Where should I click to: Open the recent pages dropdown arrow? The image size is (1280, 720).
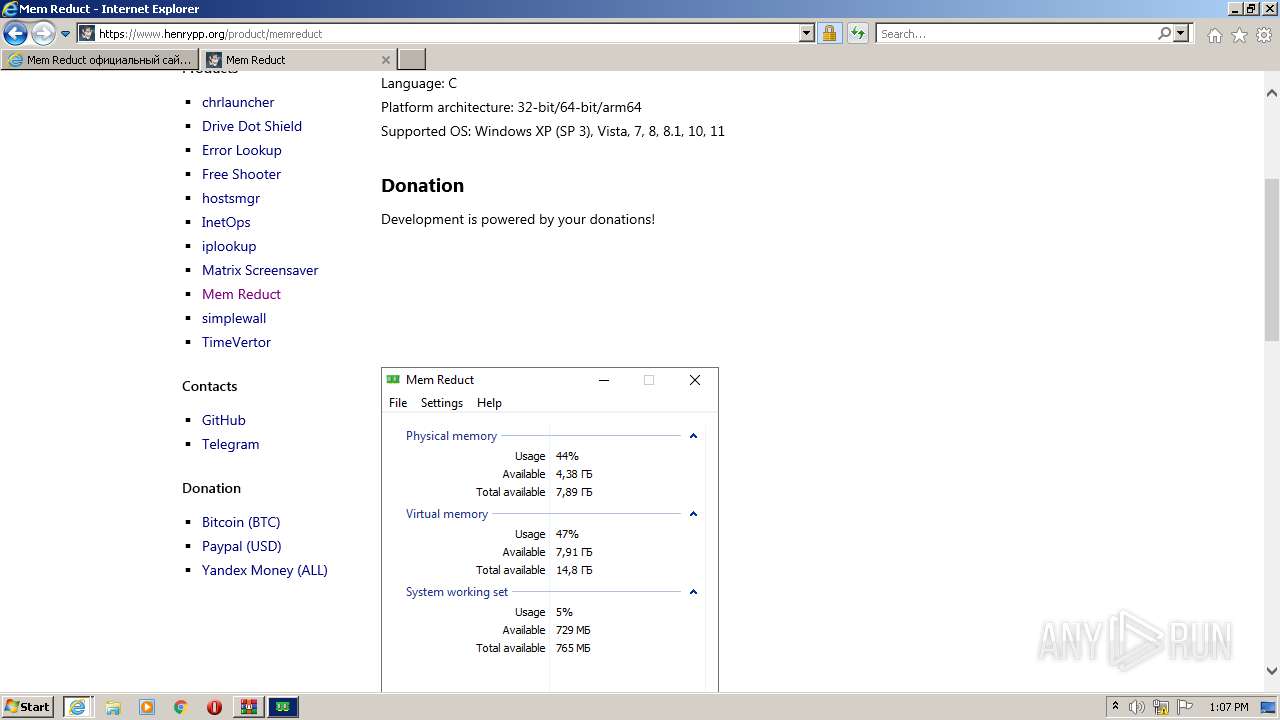(x=66, y=34)
